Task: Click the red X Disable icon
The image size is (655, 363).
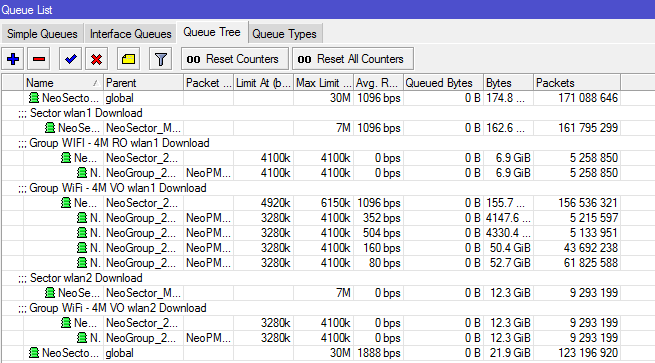Action: 96,59
